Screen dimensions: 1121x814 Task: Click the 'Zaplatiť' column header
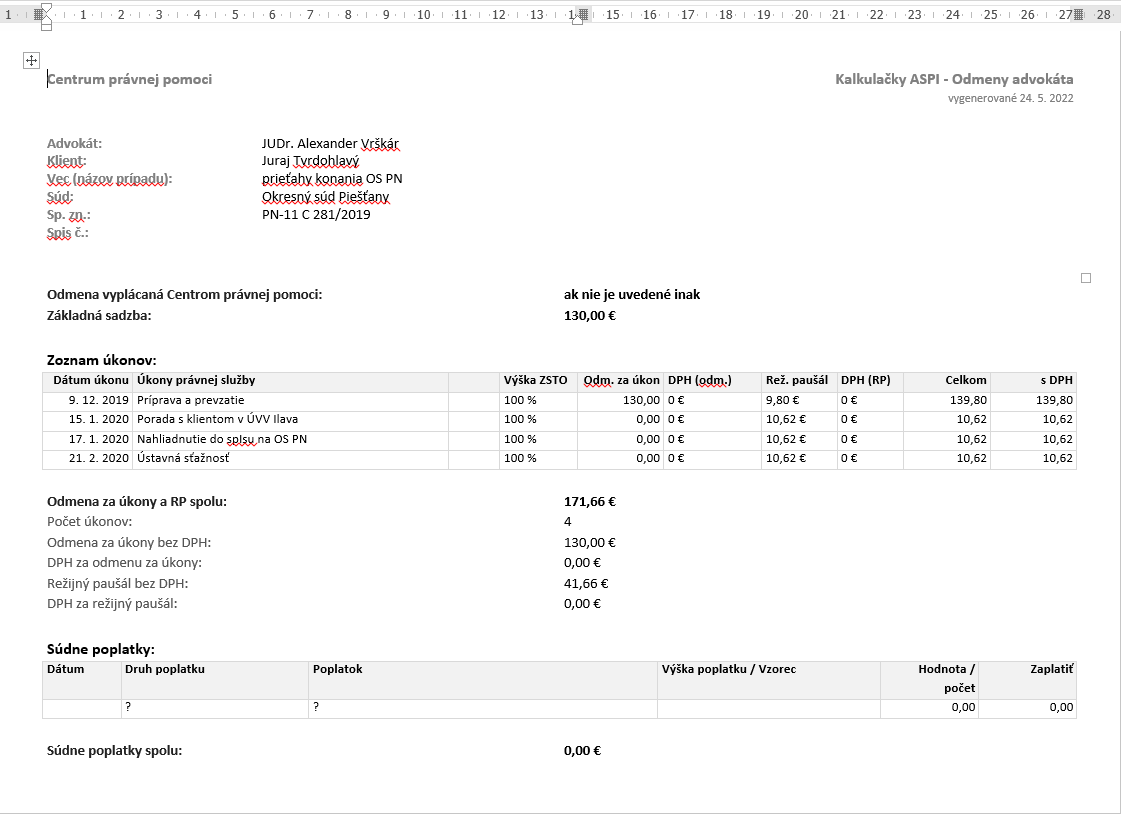click(1051, 669)
